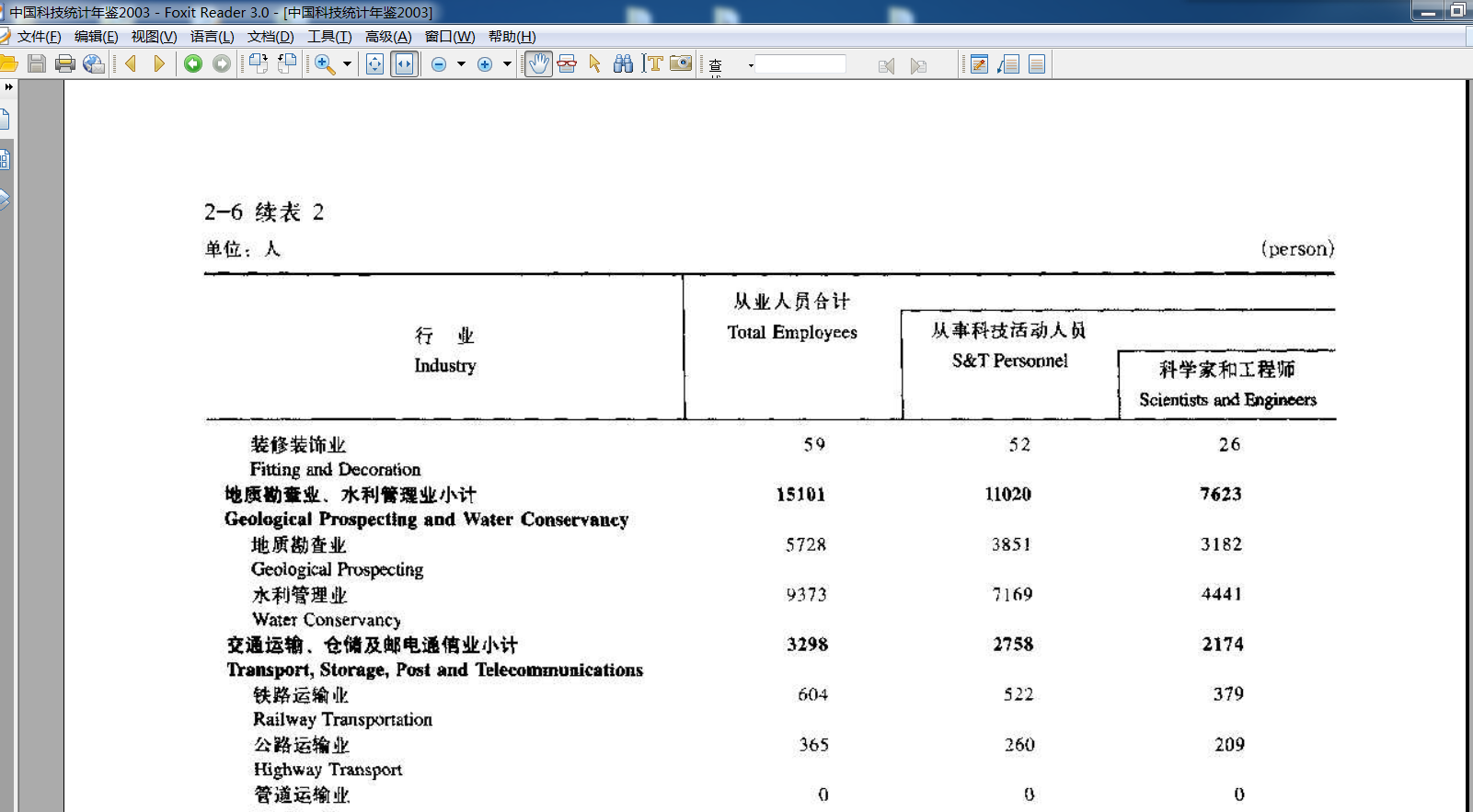Expand the zoom in options dropdown
Screen dimensions: 1473x812
pyautogui.click(x=507, y=64)
